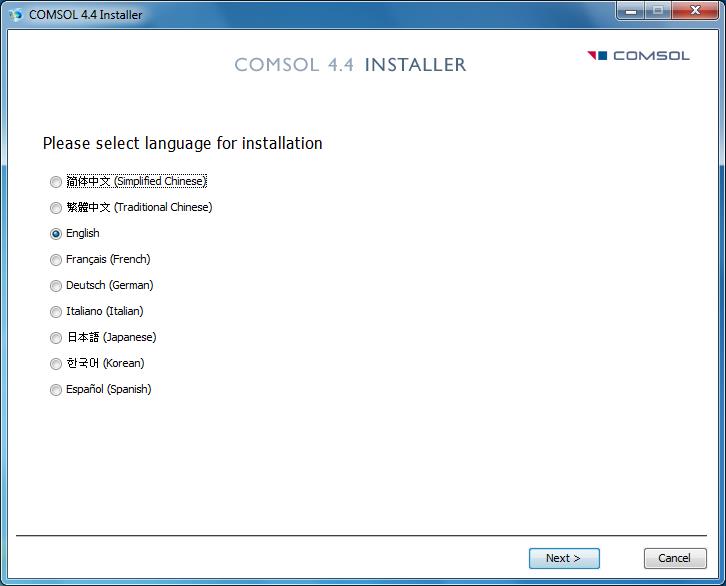Cancel the COMSOL installation
726x586 pixels.
(x=674, y=558)
